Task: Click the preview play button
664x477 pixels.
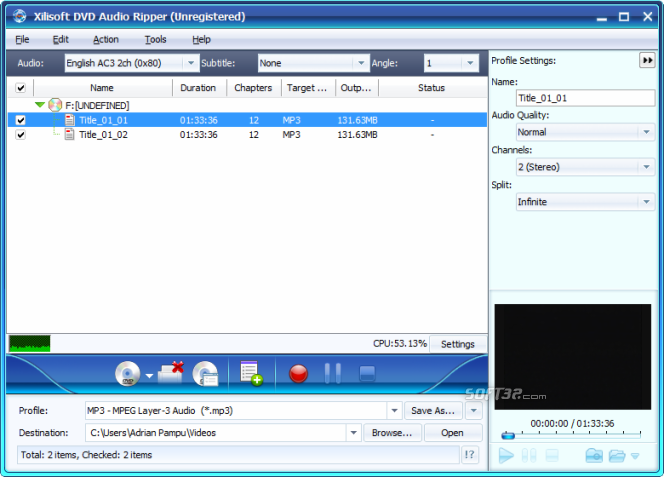Action: [x=506, y=456]
